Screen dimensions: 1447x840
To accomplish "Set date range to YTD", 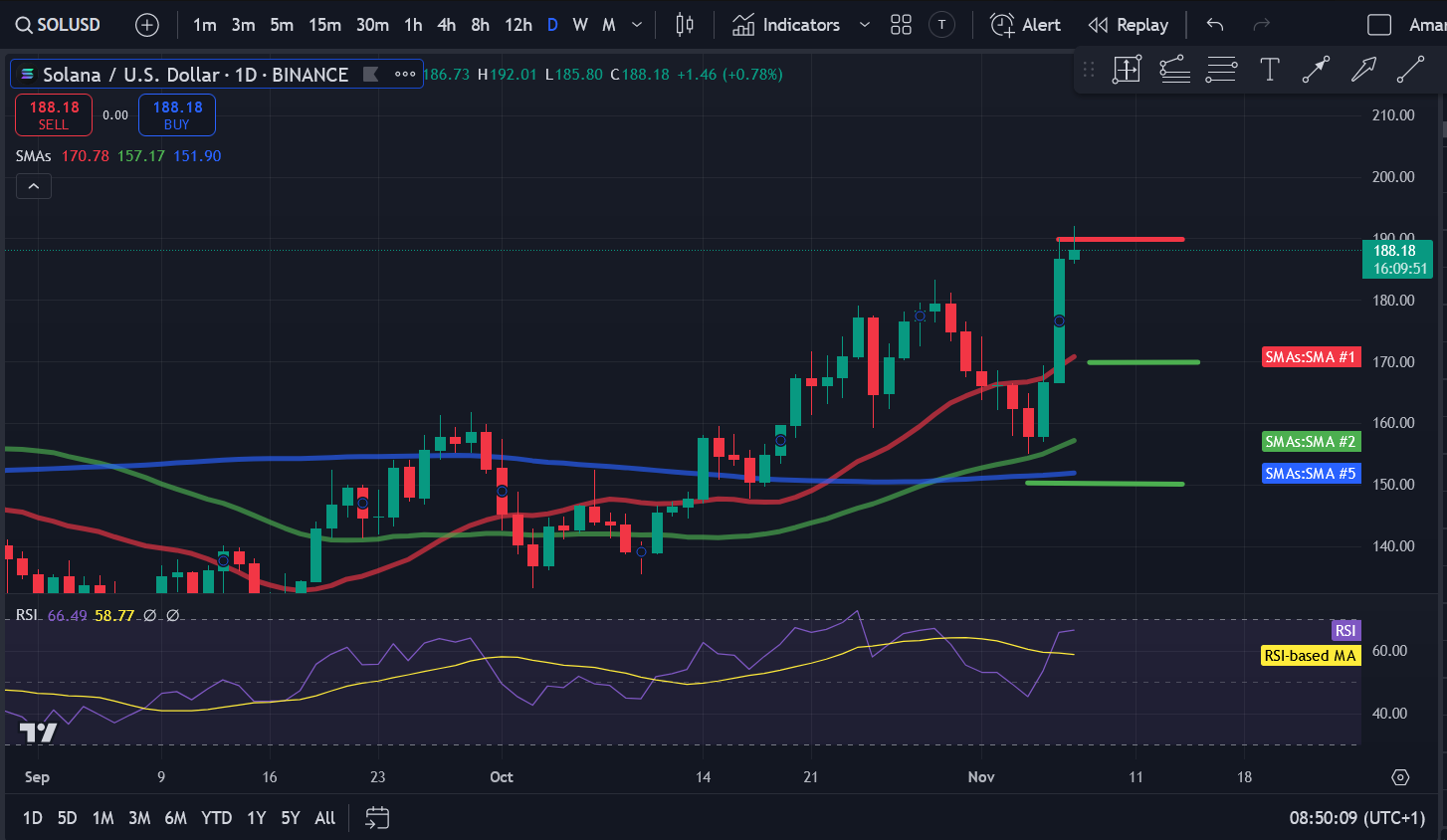I will (216, 818).
